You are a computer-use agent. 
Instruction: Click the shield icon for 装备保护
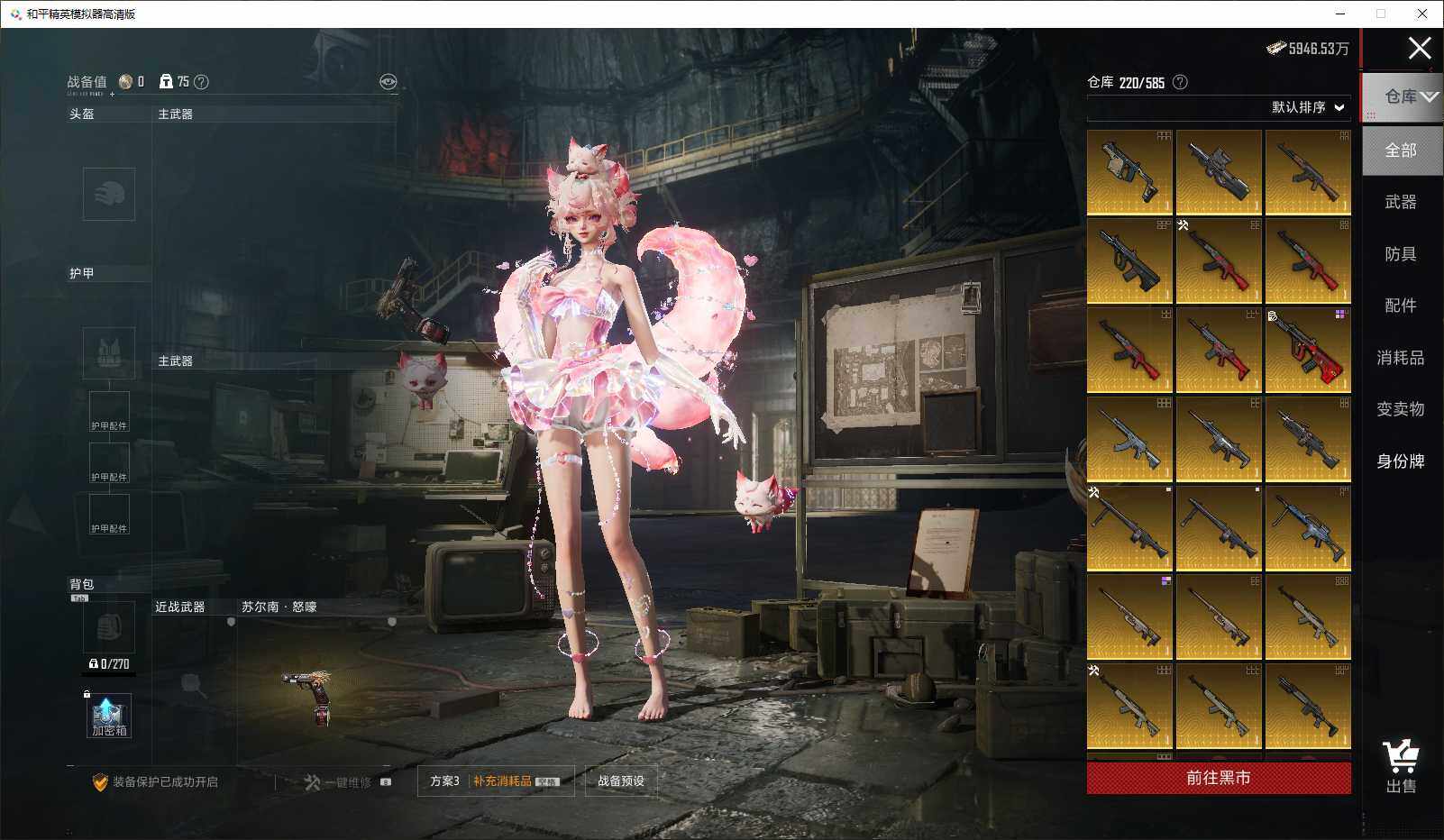[100, 782]
